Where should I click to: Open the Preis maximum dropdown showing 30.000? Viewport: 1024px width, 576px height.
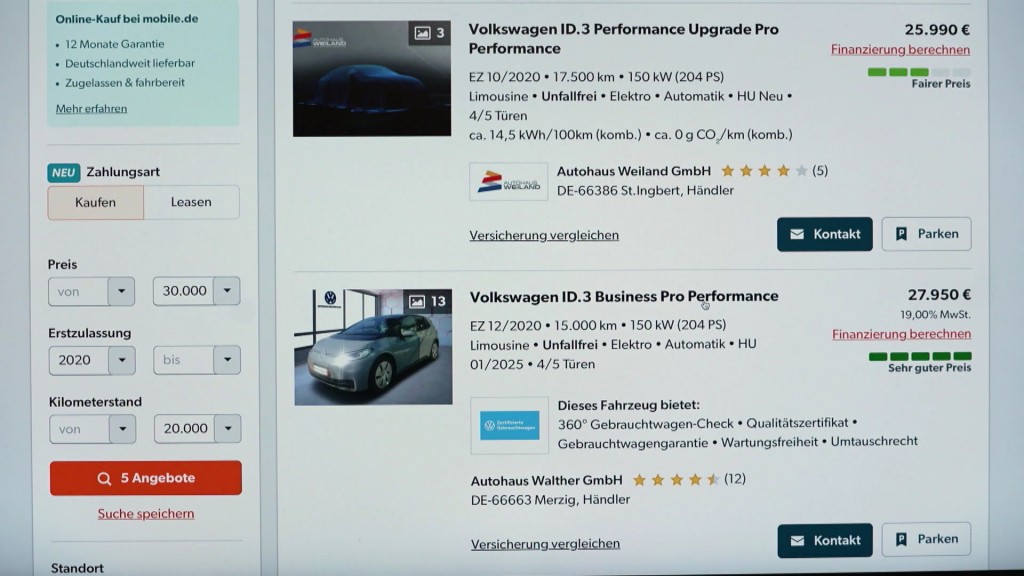[197, 291]
